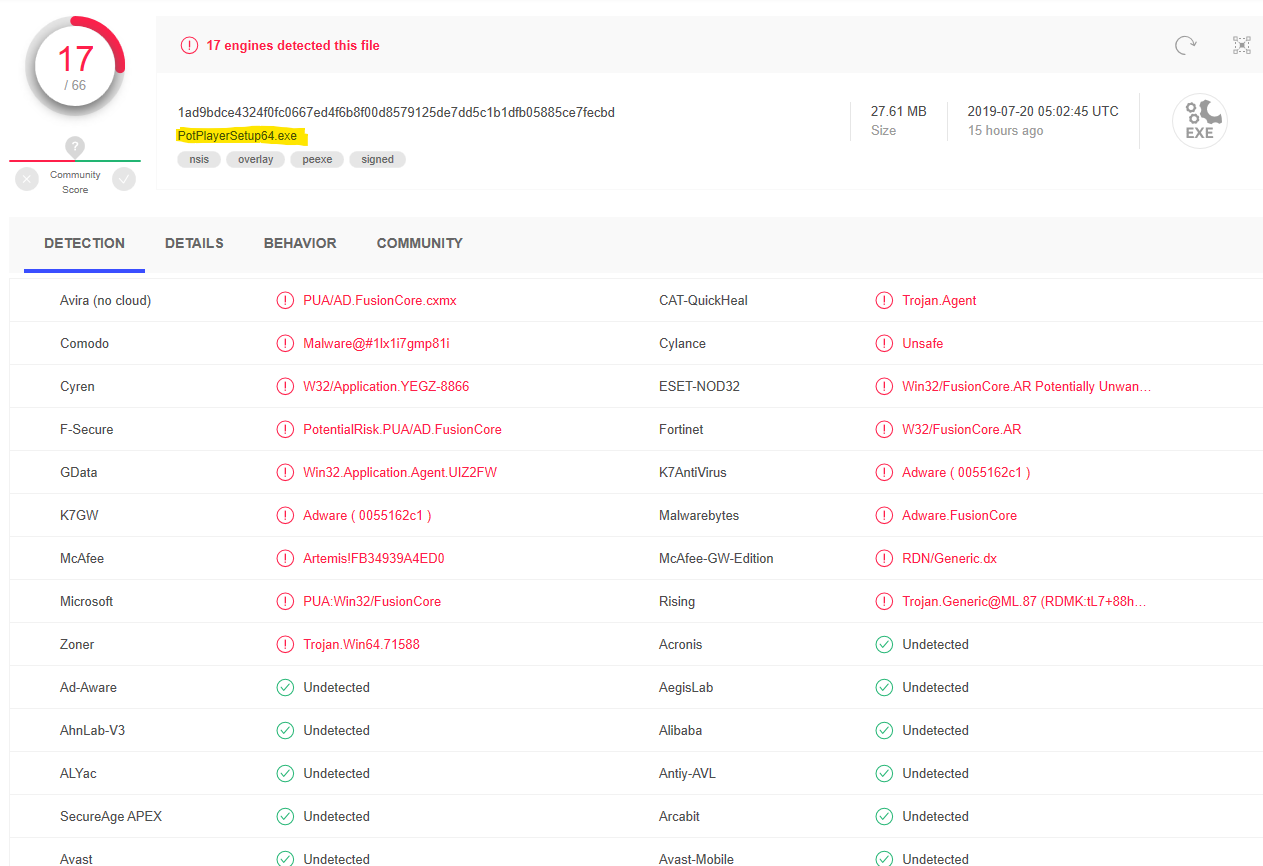Click the AhnLab-V3 engine name
The width and height of the screenshot is (1263, 866).
(x=93, y=730)
